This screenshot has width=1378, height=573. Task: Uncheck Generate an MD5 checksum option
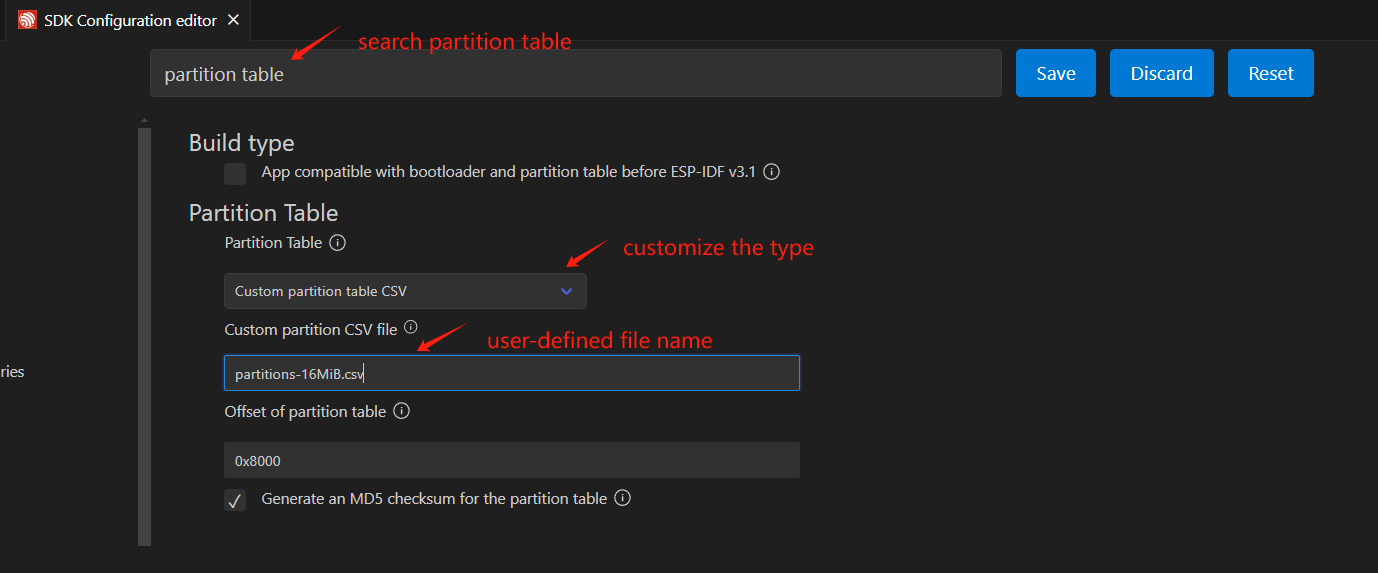pos(235,500)
